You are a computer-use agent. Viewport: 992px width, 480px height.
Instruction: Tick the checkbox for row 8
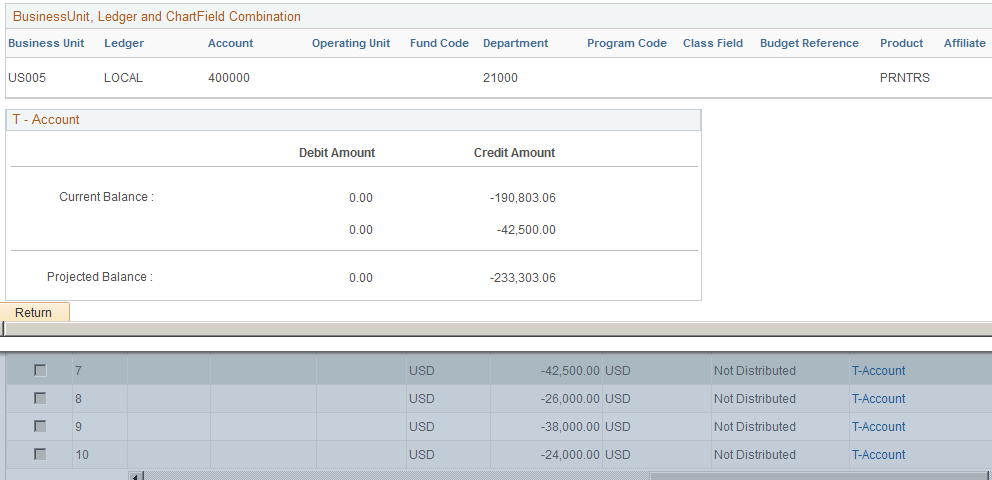40,398
